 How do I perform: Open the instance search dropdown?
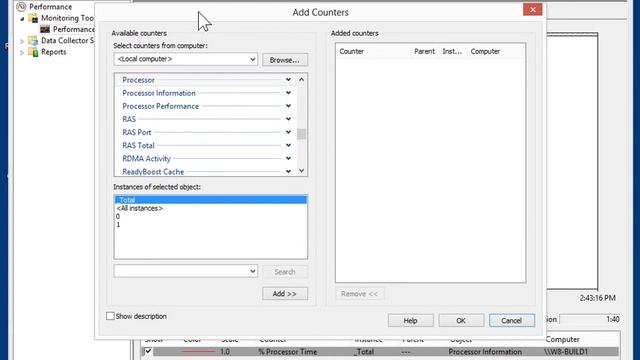pyautogui.click(x=253, y=271)
